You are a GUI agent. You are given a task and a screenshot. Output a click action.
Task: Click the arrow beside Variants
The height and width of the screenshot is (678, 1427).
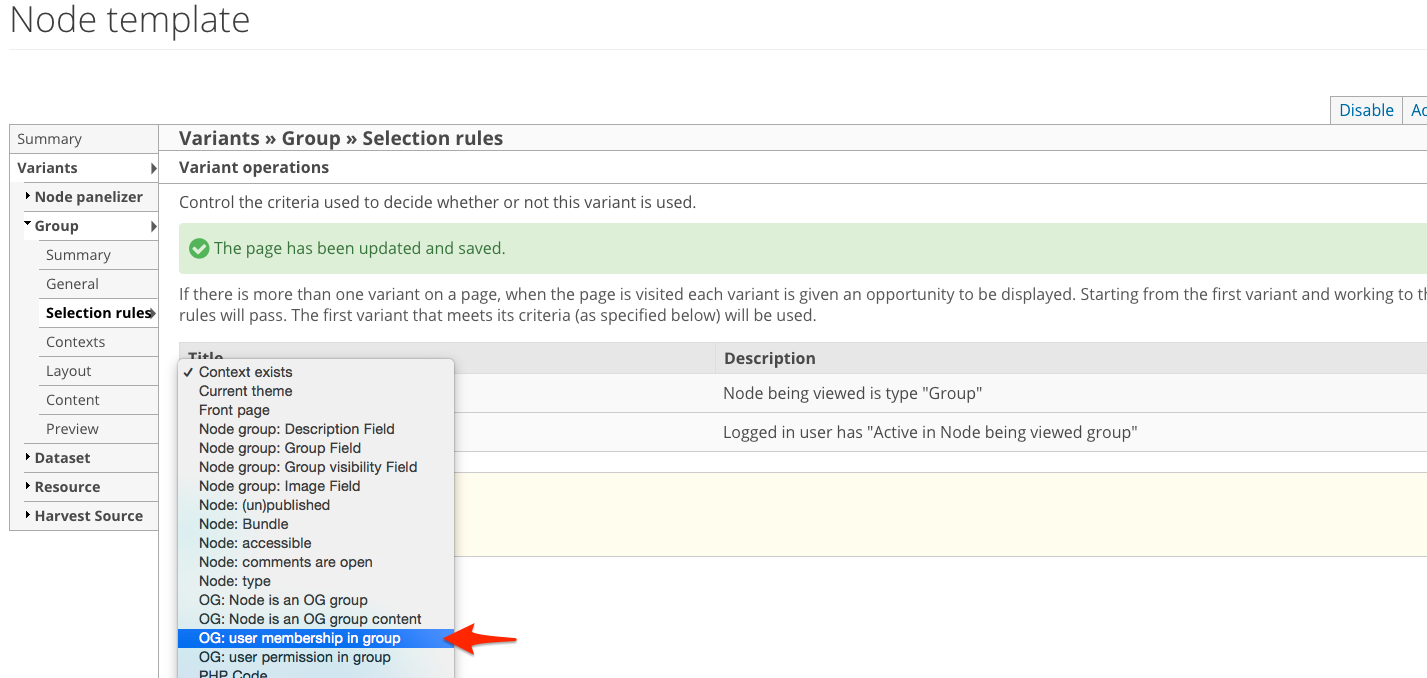tap(154, 168)
